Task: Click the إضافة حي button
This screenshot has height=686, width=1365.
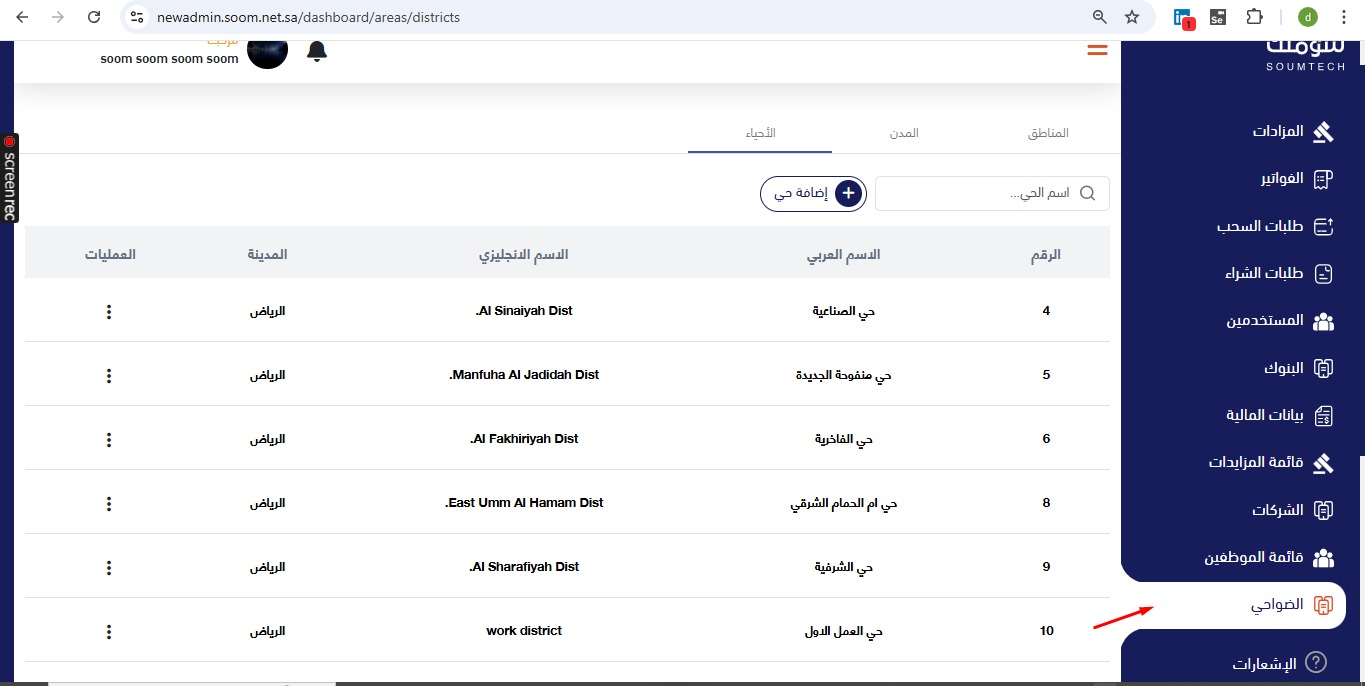Action: point(813,194)
